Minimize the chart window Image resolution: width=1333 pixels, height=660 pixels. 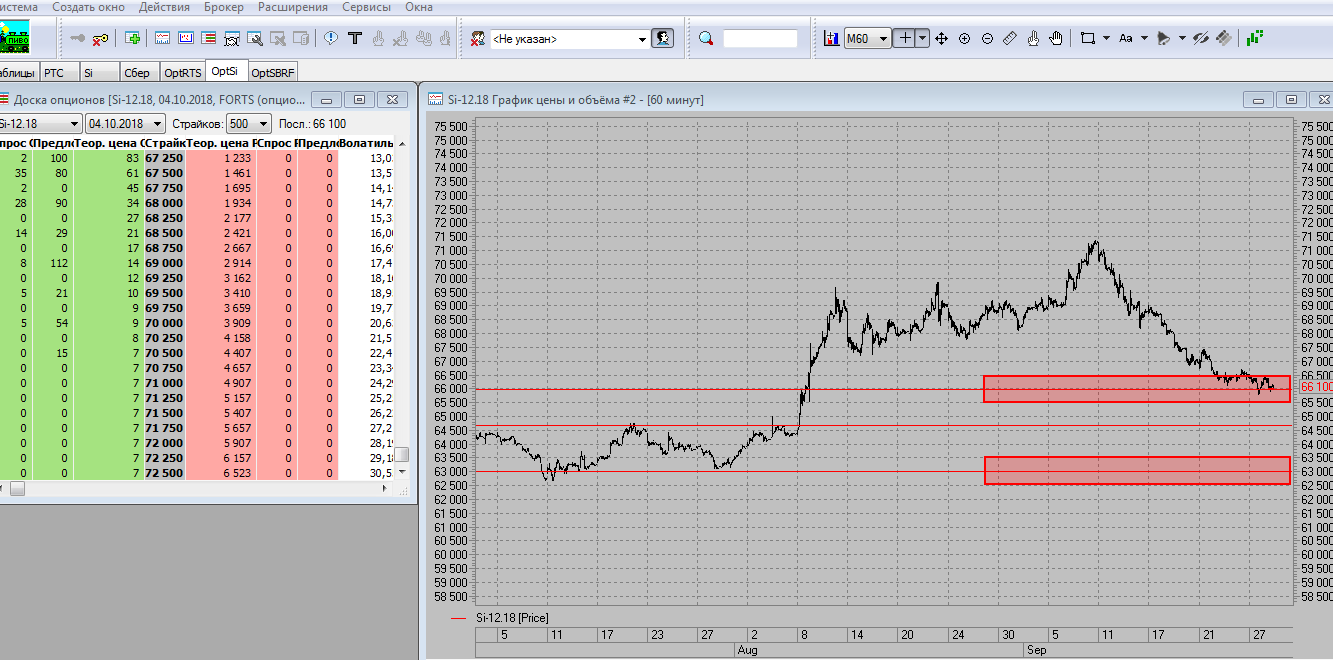tap(1259, 99)
